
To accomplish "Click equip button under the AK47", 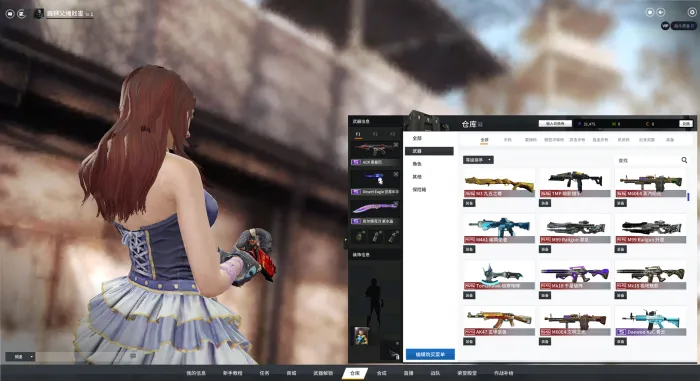I will [469, 342].
